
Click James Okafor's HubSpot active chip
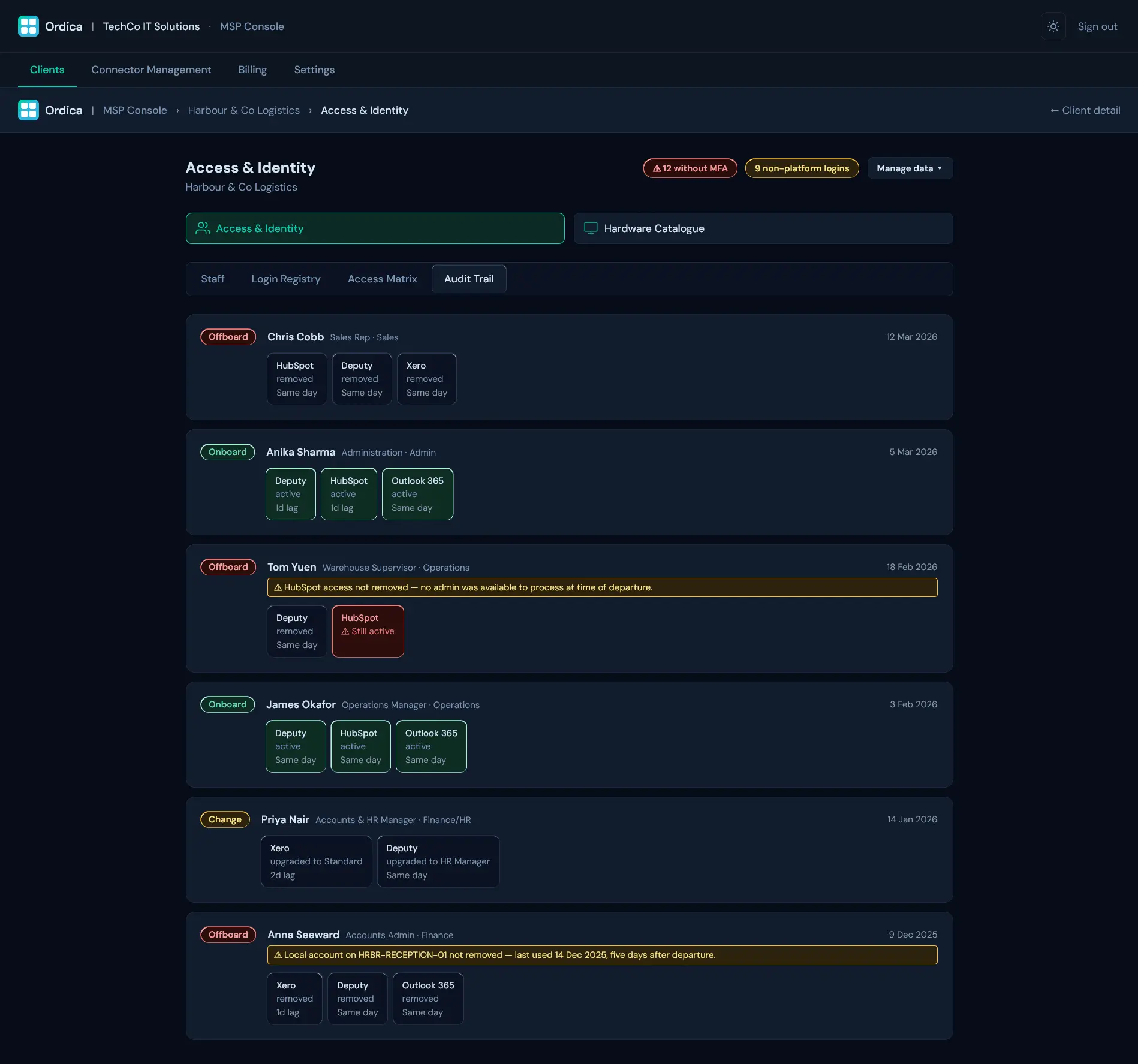point(360,746)
